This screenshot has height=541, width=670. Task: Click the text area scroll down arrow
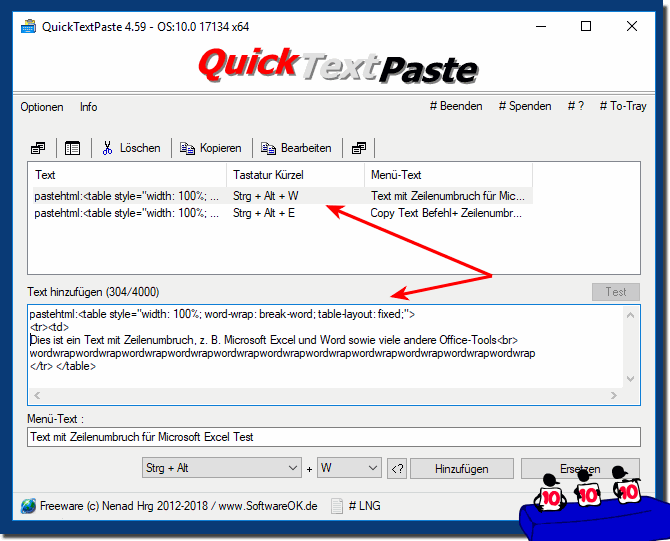(631, 379)
